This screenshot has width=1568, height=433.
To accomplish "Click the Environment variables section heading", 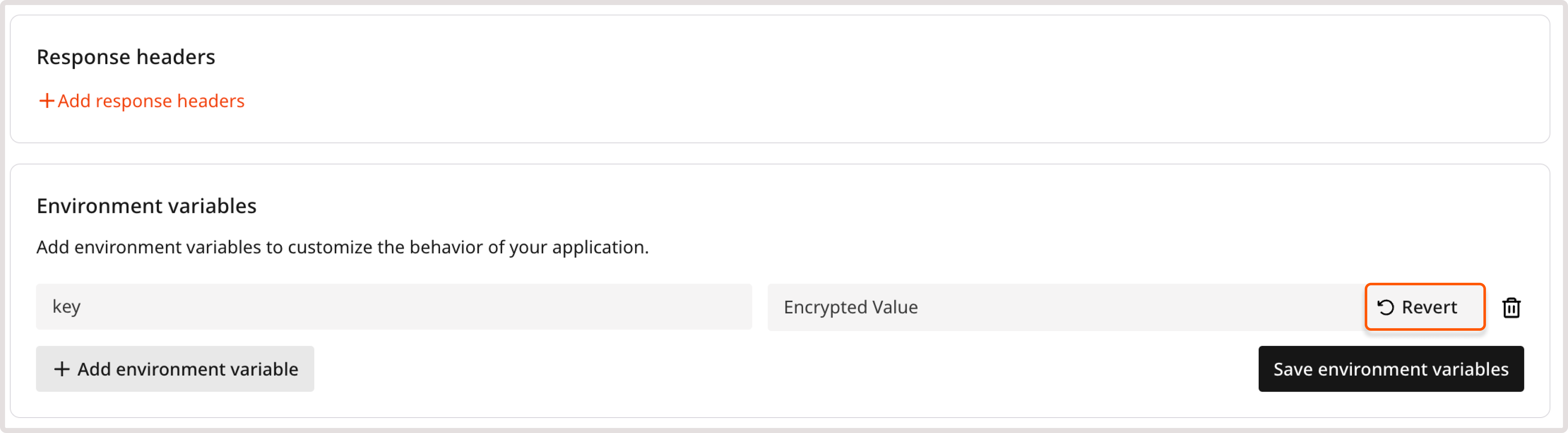I will coord(146,205).
